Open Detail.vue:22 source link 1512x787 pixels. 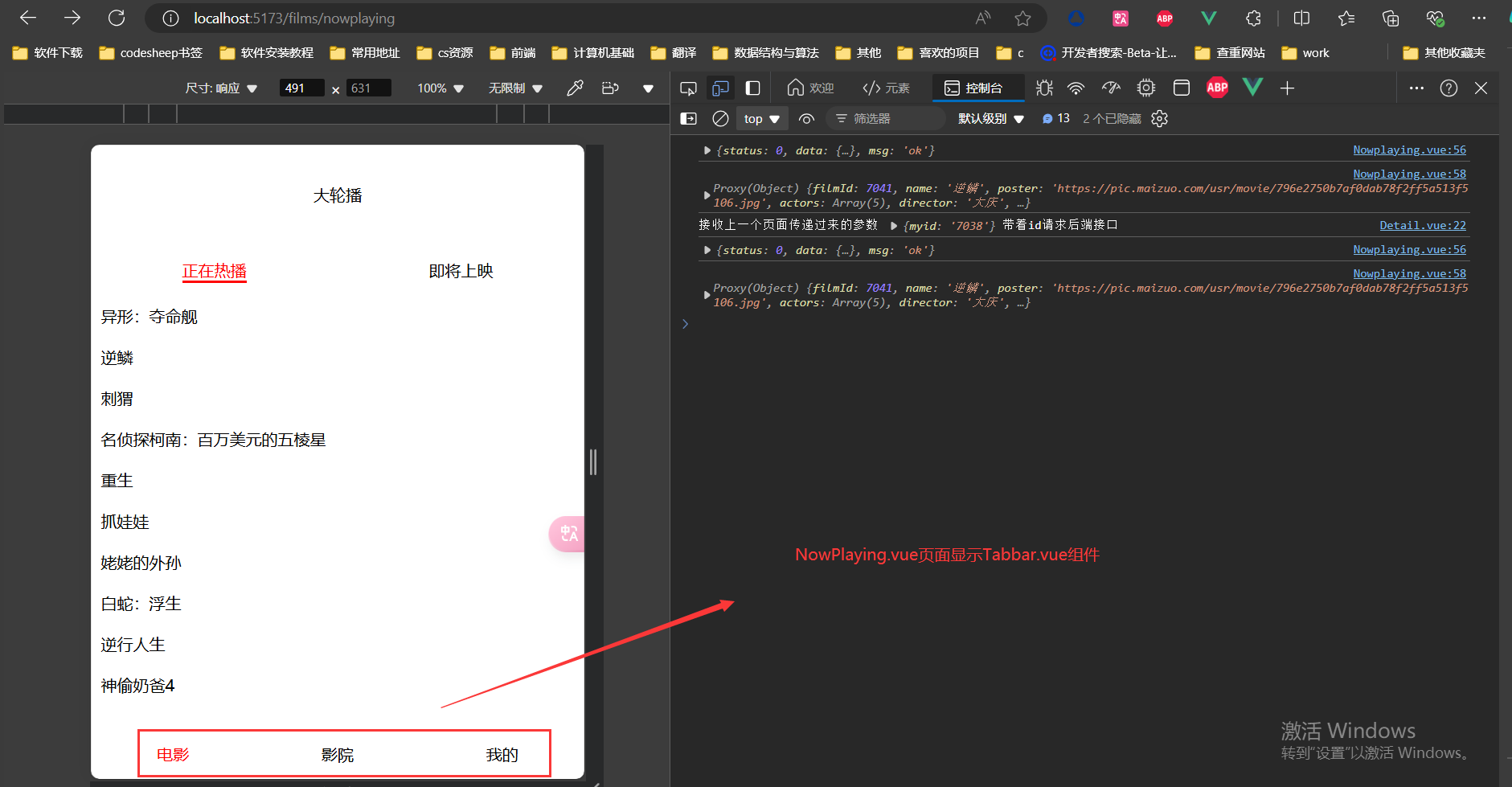(x=1422, y=225)
